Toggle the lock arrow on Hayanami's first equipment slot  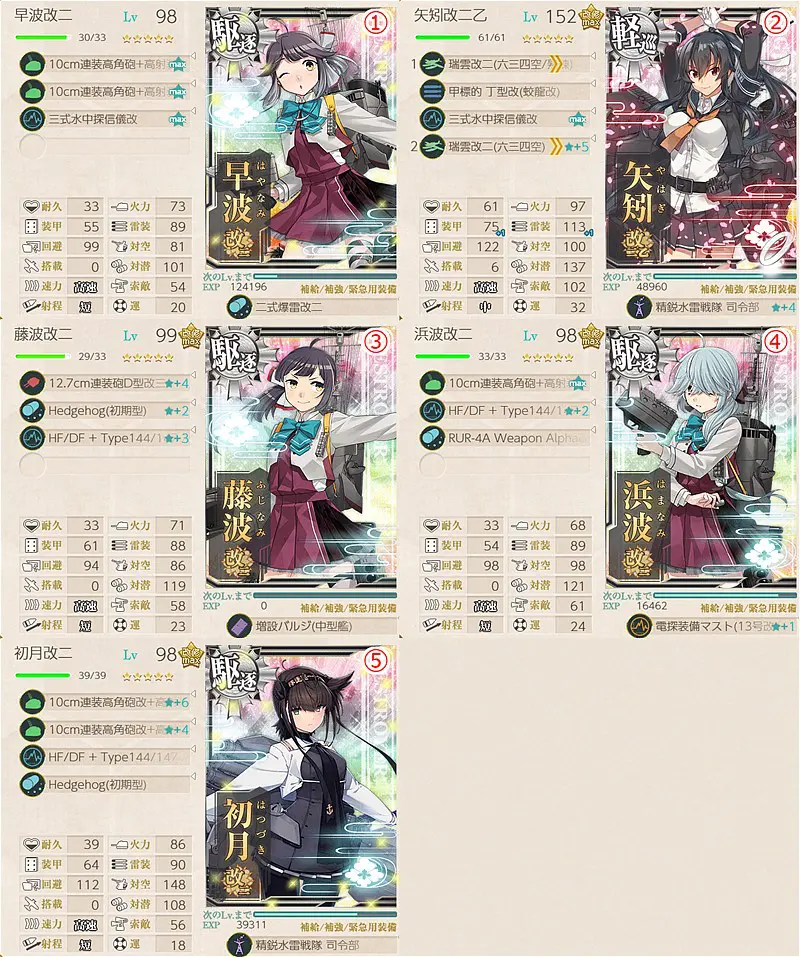(x=193, y=57)
